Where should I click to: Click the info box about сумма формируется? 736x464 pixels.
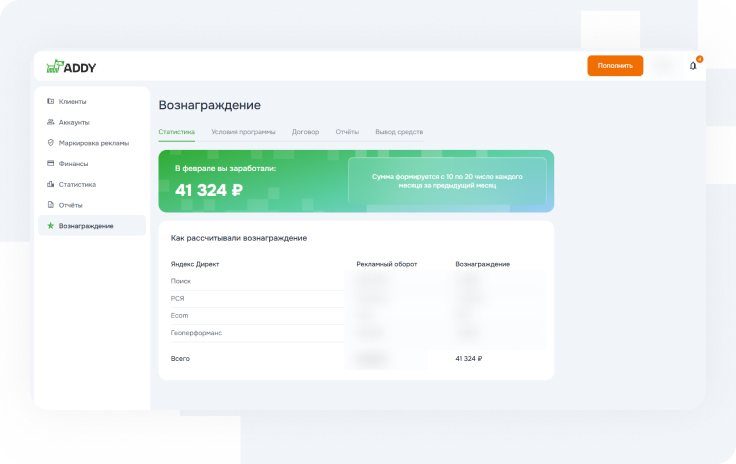447,181
